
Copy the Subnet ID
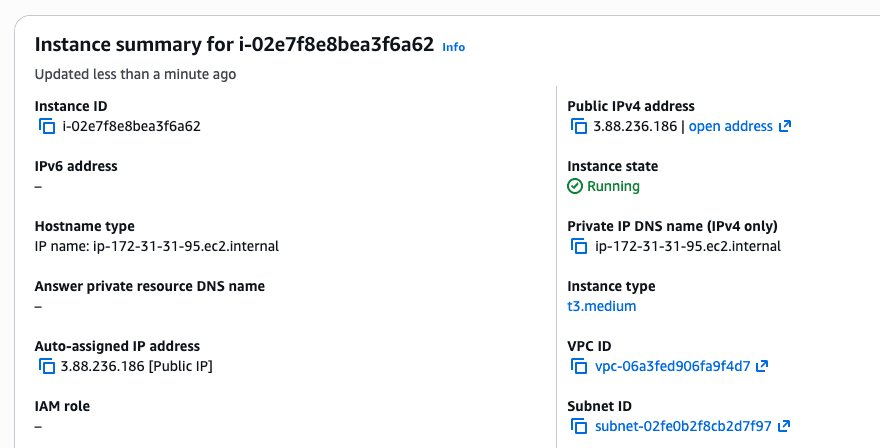578,426
